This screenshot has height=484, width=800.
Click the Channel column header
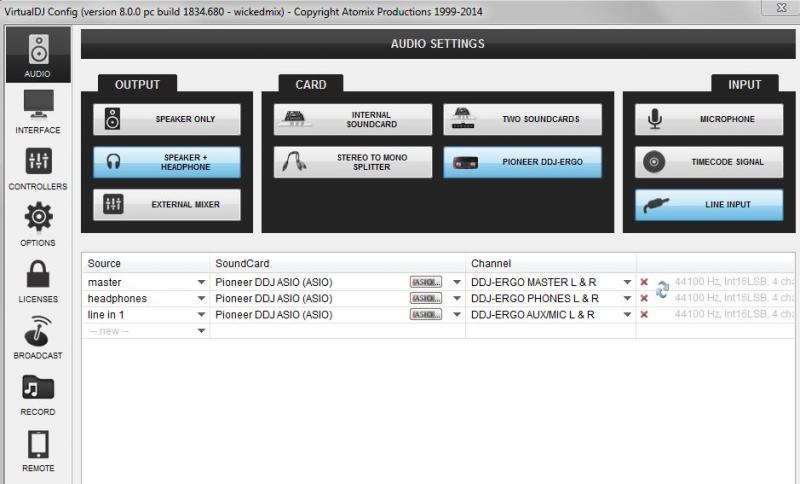coord(551,263)
